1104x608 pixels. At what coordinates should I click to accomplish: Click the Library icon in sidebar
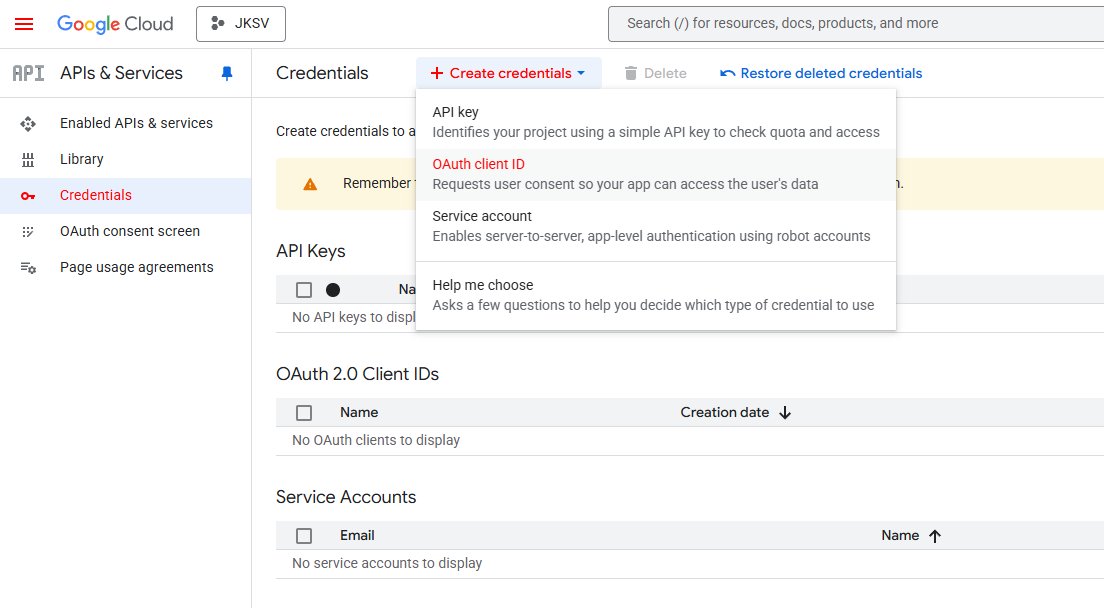[x=28, y=159]
